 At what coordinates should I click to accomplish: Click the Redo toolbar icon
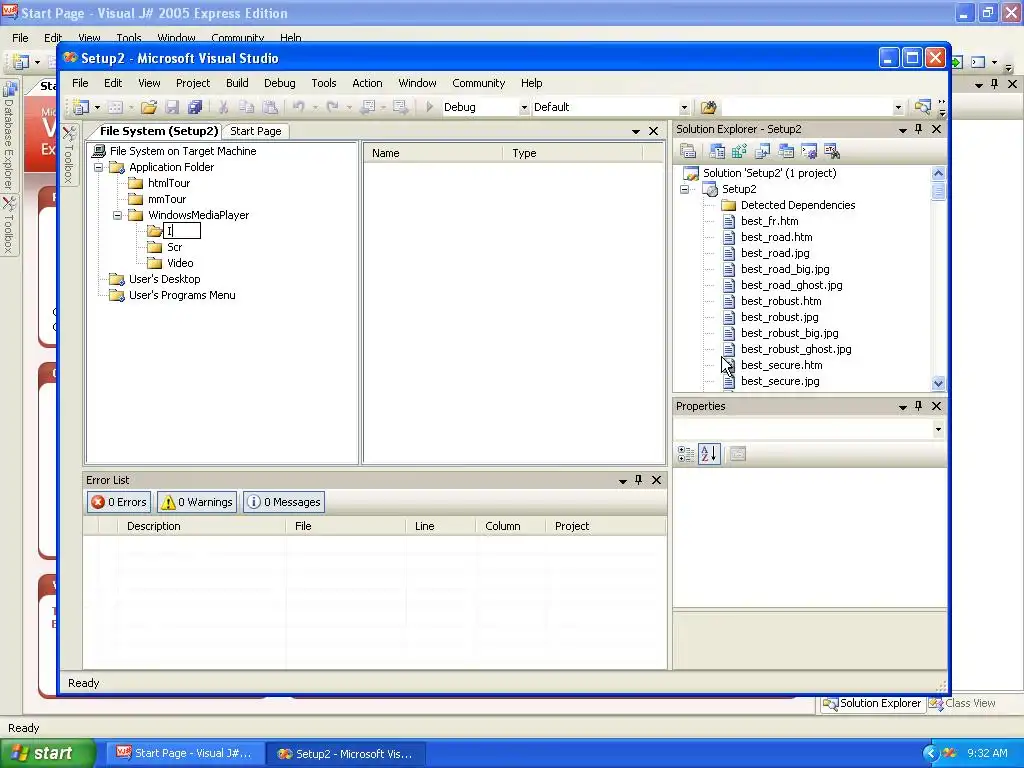click(332, 107)
